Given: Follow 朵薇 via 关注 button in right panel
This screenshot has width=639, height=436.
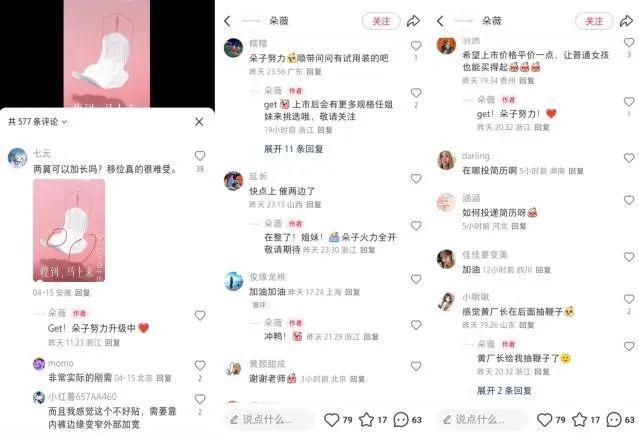Looking at the screenshot, I should tap(594, 21).
